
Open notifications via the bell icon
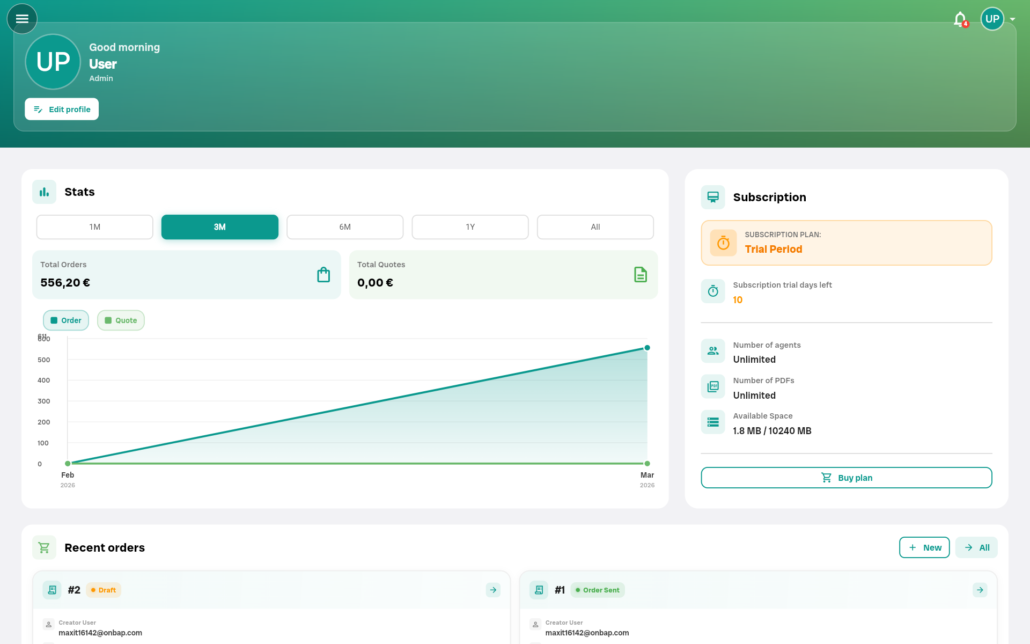(x=959, y=18)
